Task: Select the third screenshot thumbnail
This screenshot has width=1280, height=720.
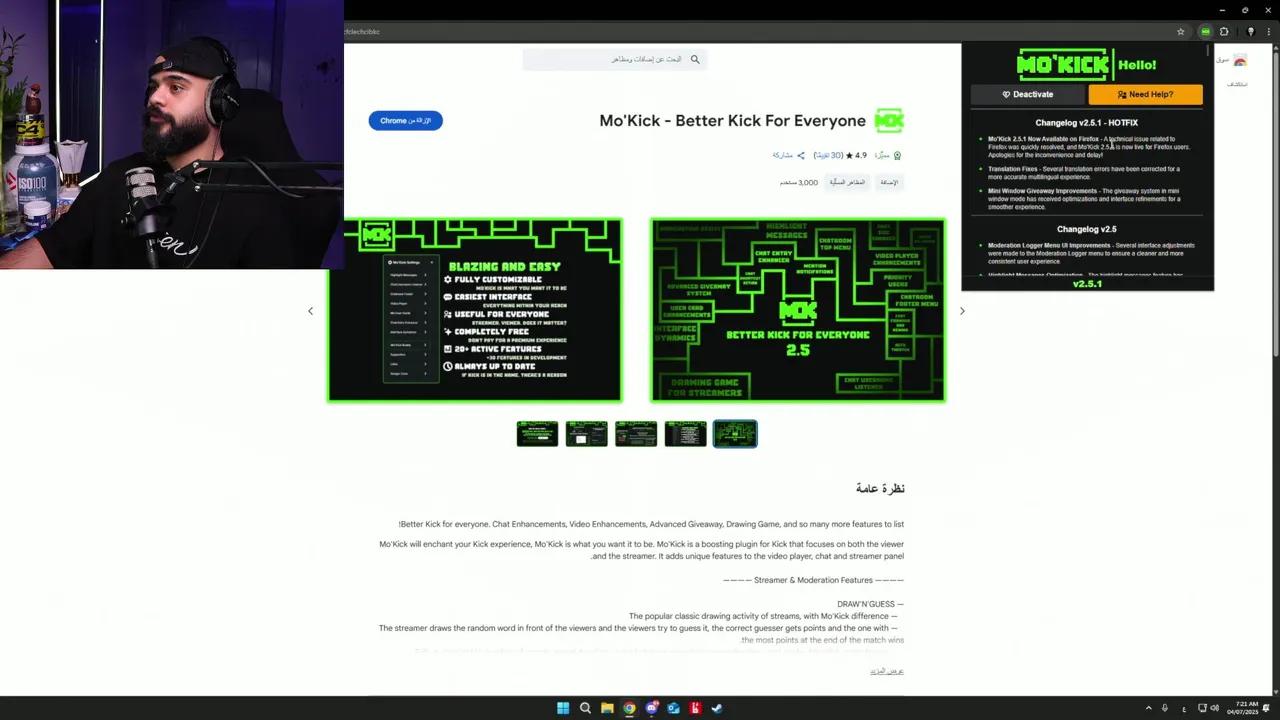Action: coord(636,434)
